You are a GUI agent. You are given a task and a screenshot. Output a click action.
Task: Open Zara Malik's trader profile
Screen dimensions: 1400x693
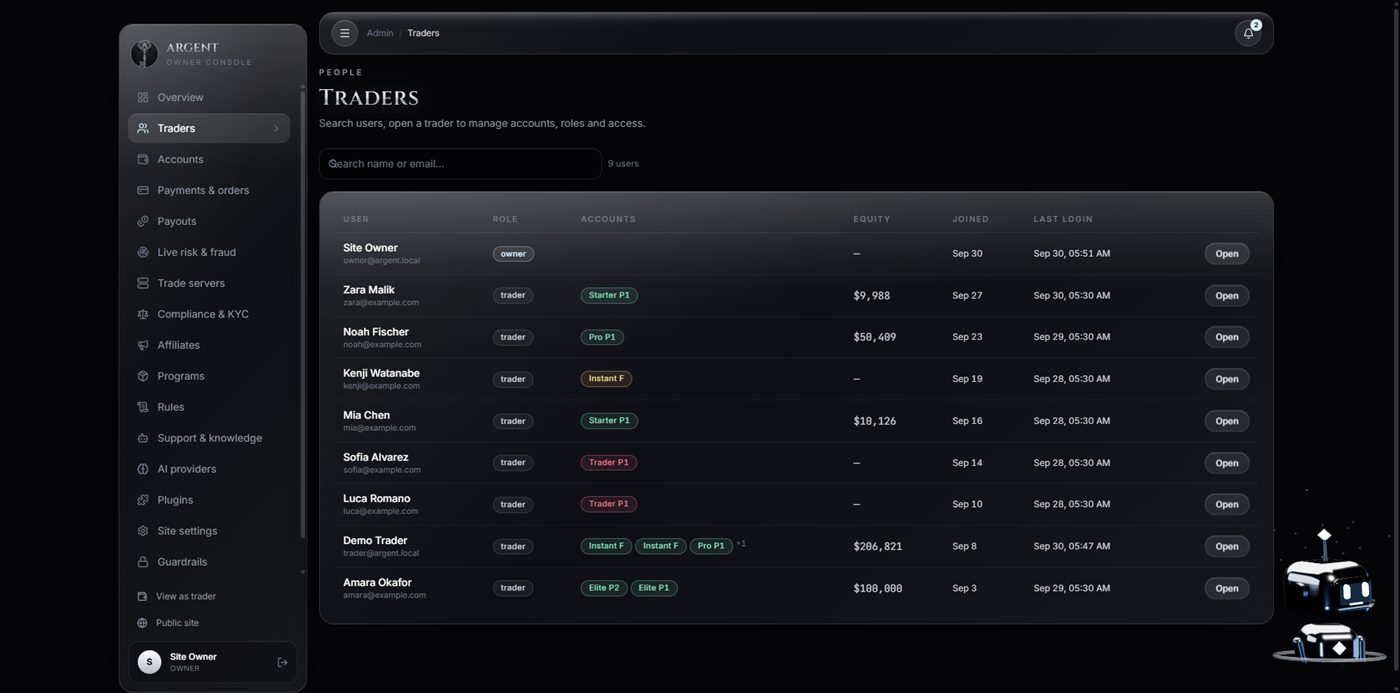pos(1227,296)
